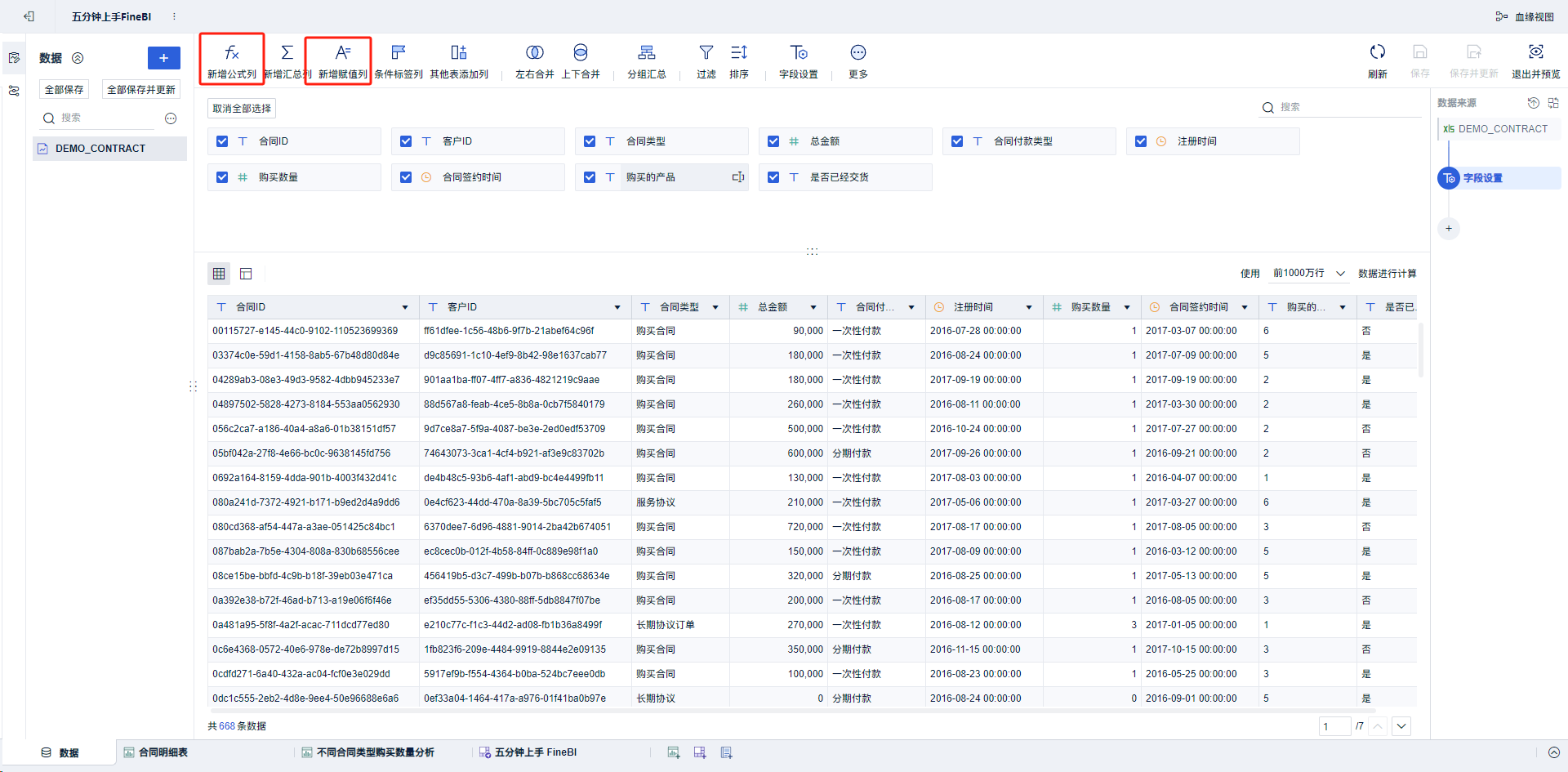This screenshot has height=772, width=1568.
Task: Open 客户ID column header dropdown
Action: (617, 307)
